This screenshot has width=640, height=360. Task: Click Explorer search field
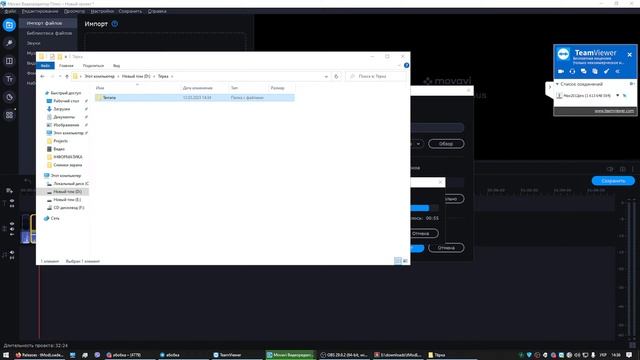pos(377,76)
